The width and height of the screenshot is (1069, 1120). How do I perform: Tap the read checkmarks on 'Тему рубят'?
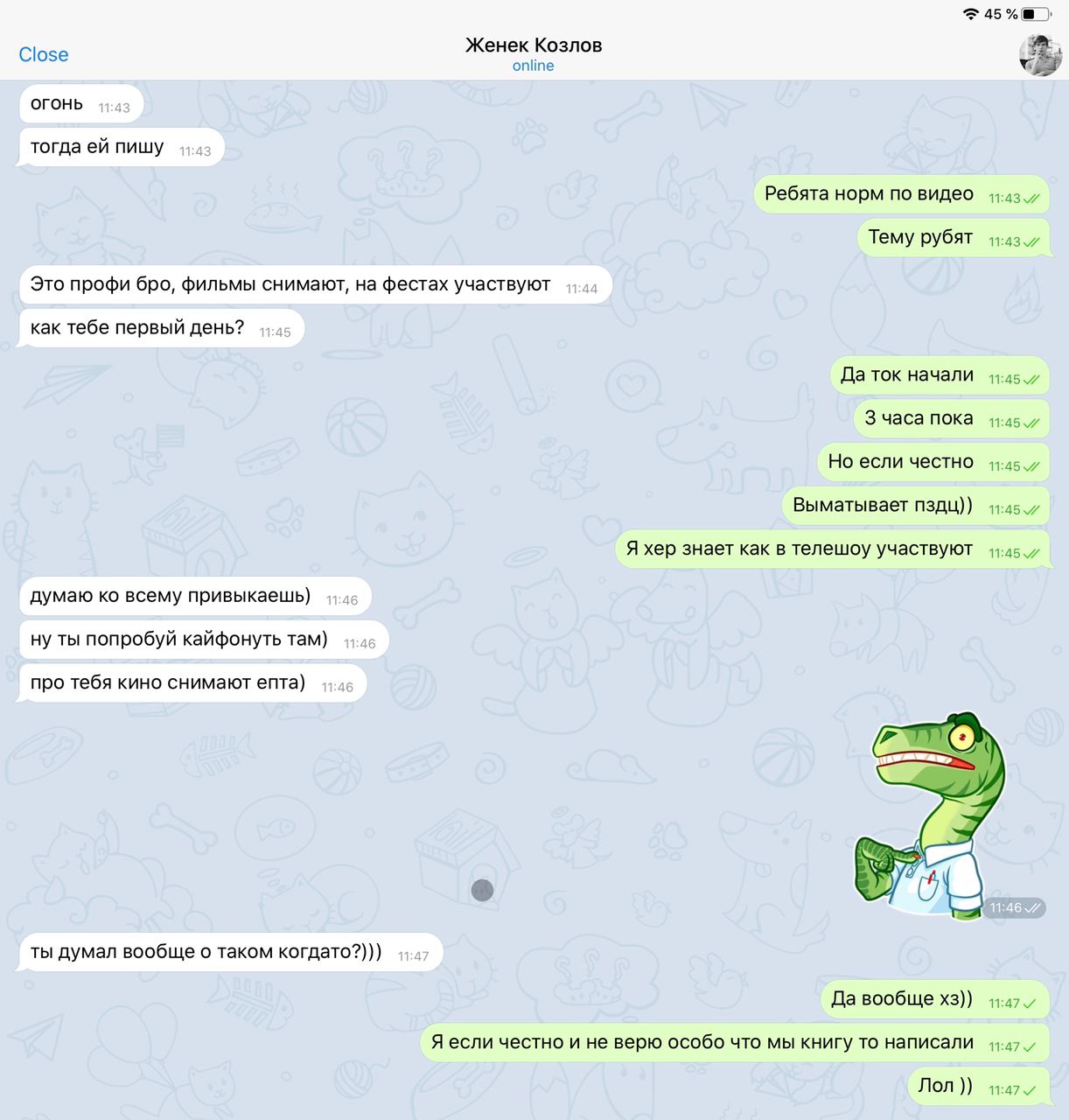(1031, 242)
